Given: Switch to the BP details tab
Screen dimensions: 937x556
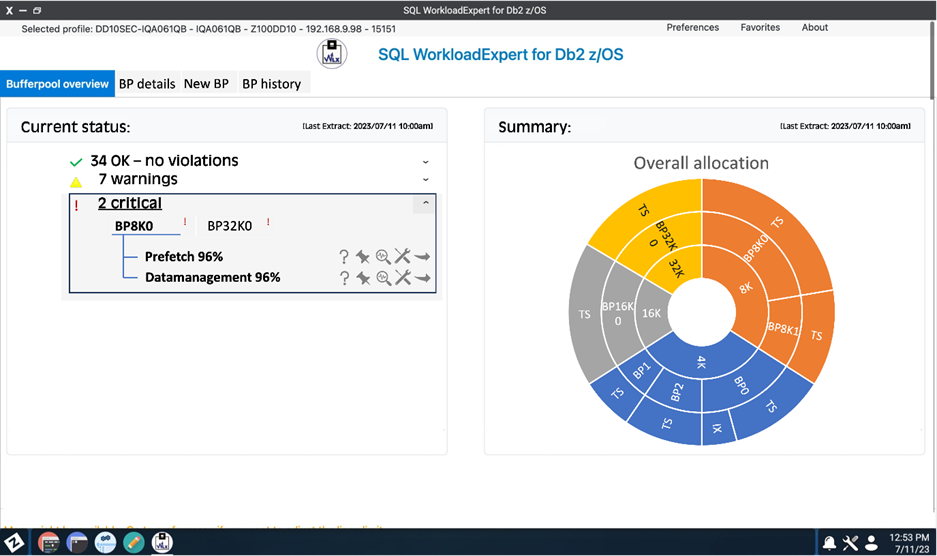Looking at the screenshot, I should pos(147,84).
